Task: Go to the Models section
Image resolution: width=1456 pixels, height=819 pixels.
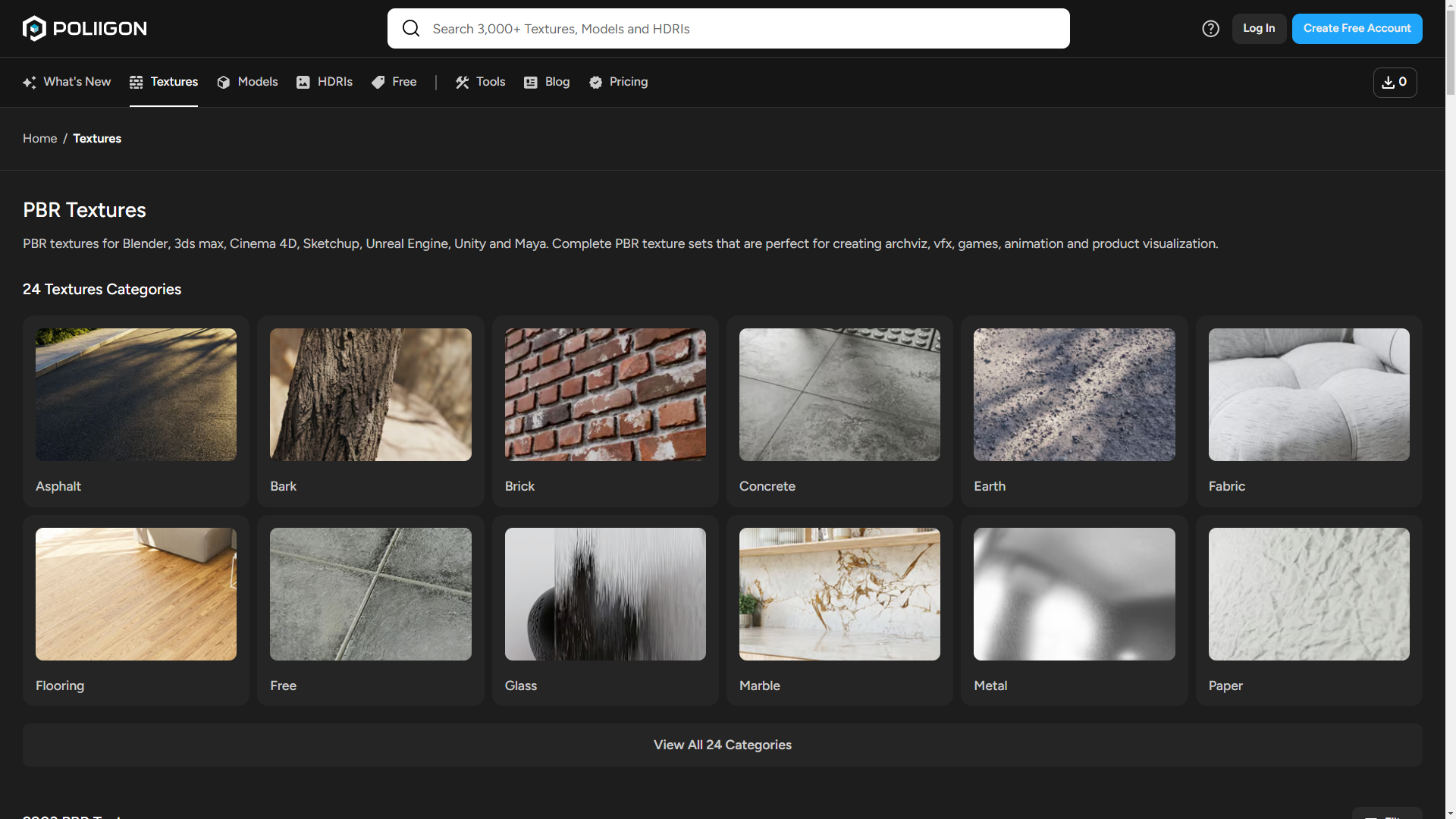Action: (247, 82)
